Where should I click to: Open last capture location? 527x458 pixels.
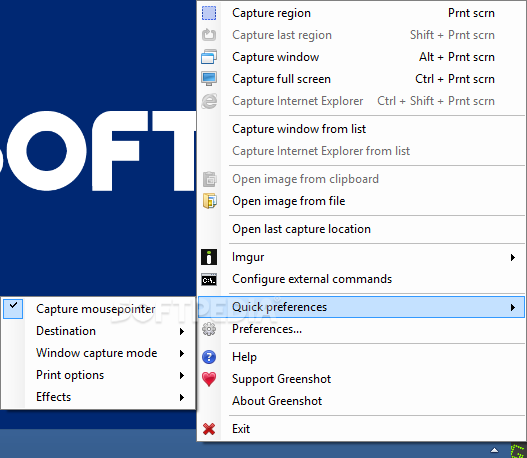click(361, 229)
